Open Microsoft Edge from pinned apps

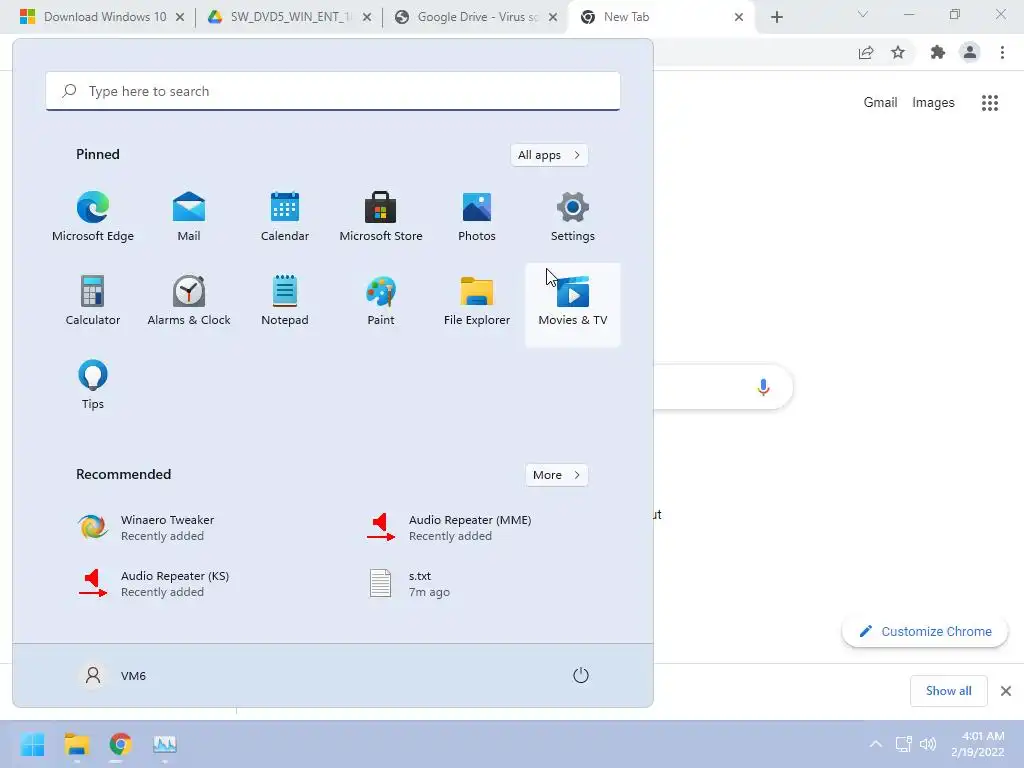click(93, 217)
